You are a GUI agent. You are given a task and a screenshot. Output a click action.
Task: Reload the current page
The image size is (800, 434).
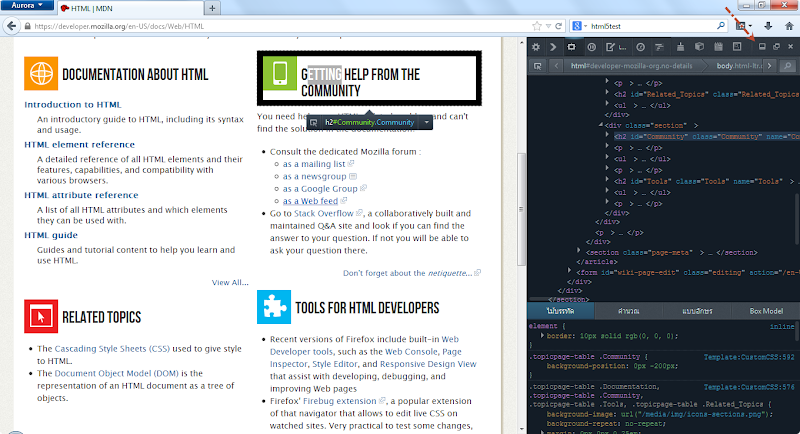559,26
